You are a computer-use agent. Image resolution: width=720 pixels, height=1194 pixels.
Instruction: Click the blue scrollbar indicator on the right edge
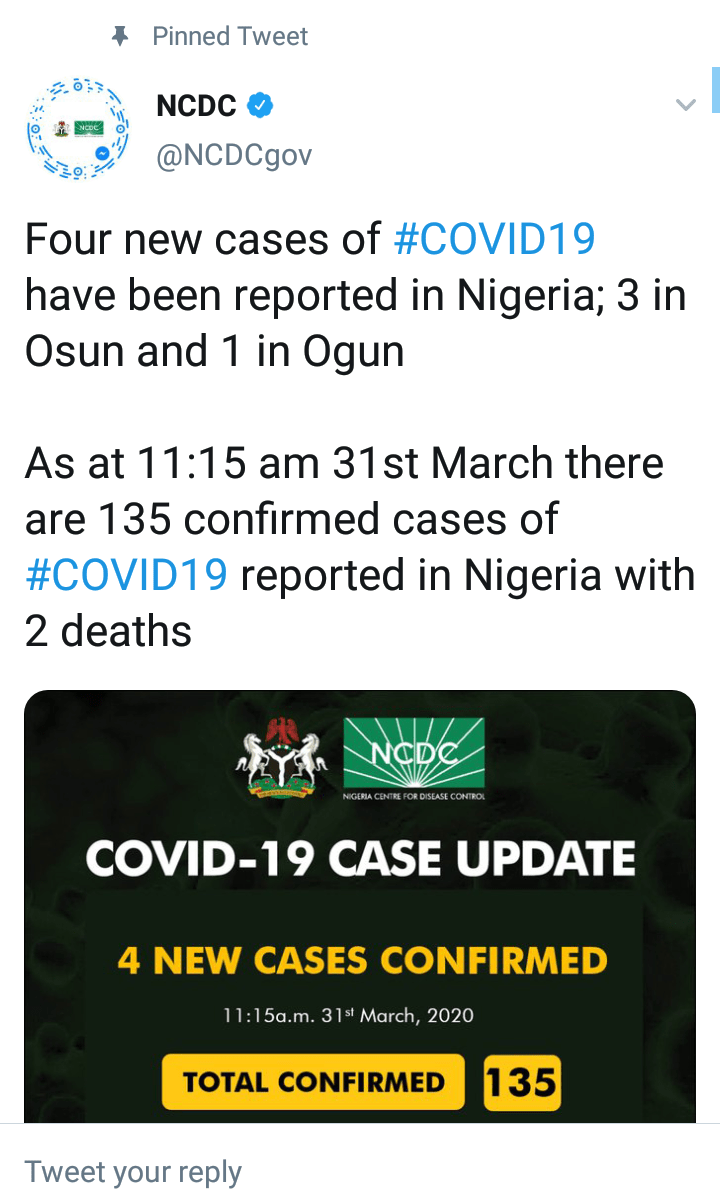(715, 90)
